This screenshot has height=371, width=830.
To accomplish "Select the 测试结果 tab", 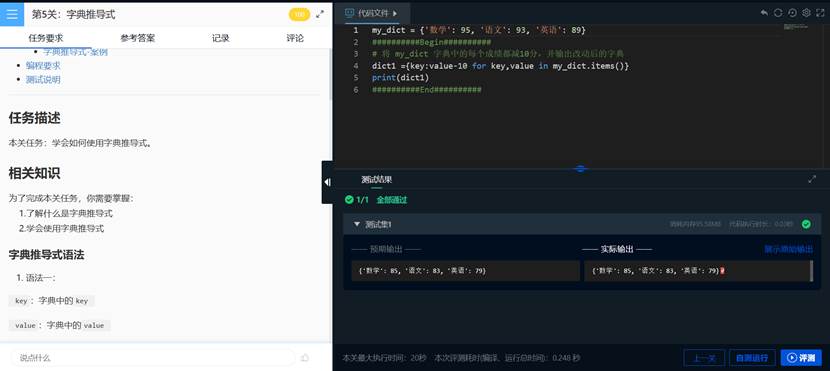I will [376, 179].
